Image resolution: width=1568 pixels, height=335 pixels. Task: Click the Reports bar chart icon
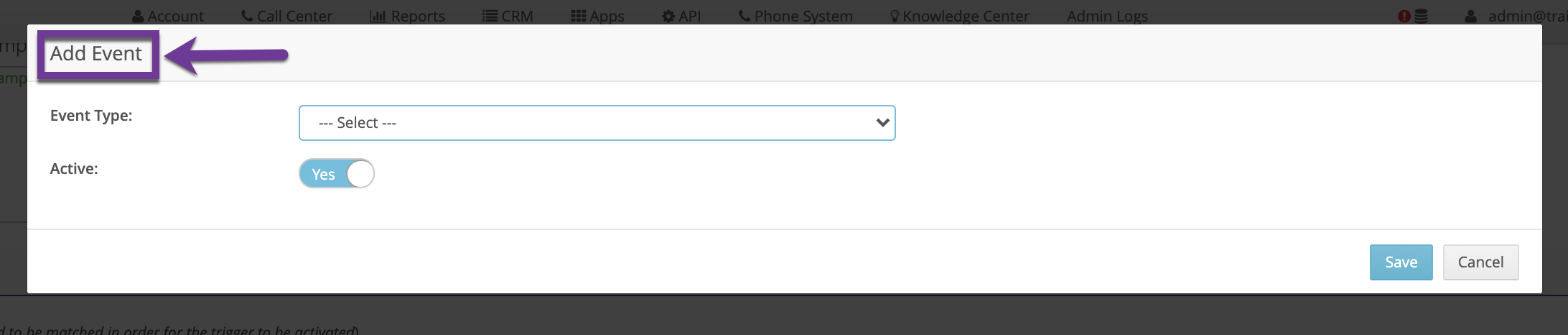coord(378,16)
